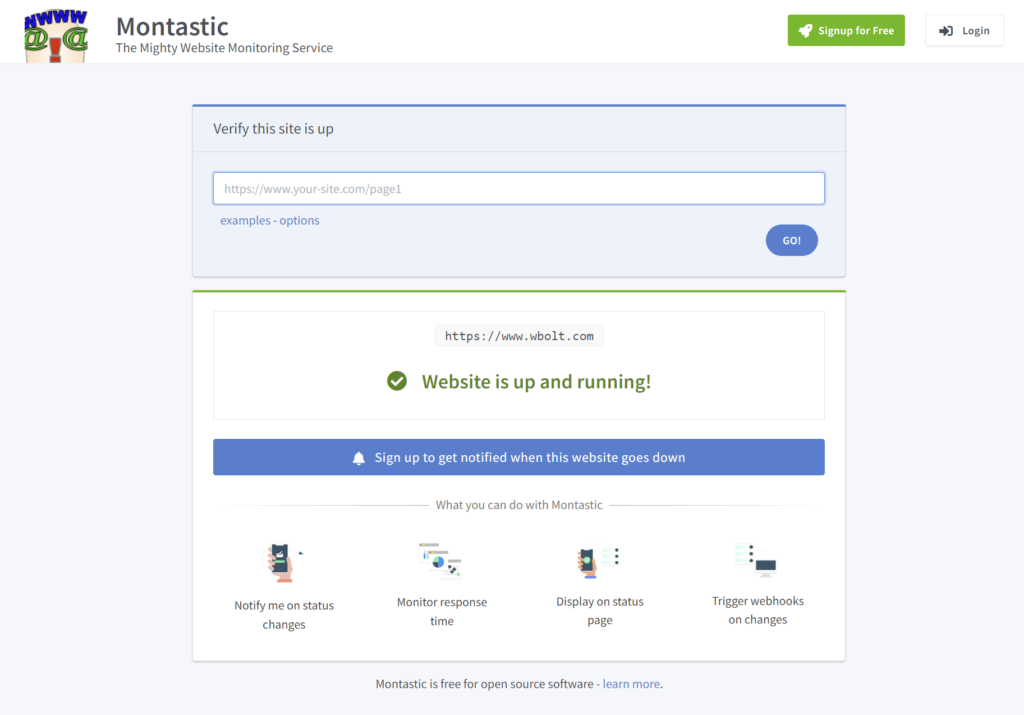
Task: Follow the learn more link
Action: pyautogui.click(x=631, y=684)
